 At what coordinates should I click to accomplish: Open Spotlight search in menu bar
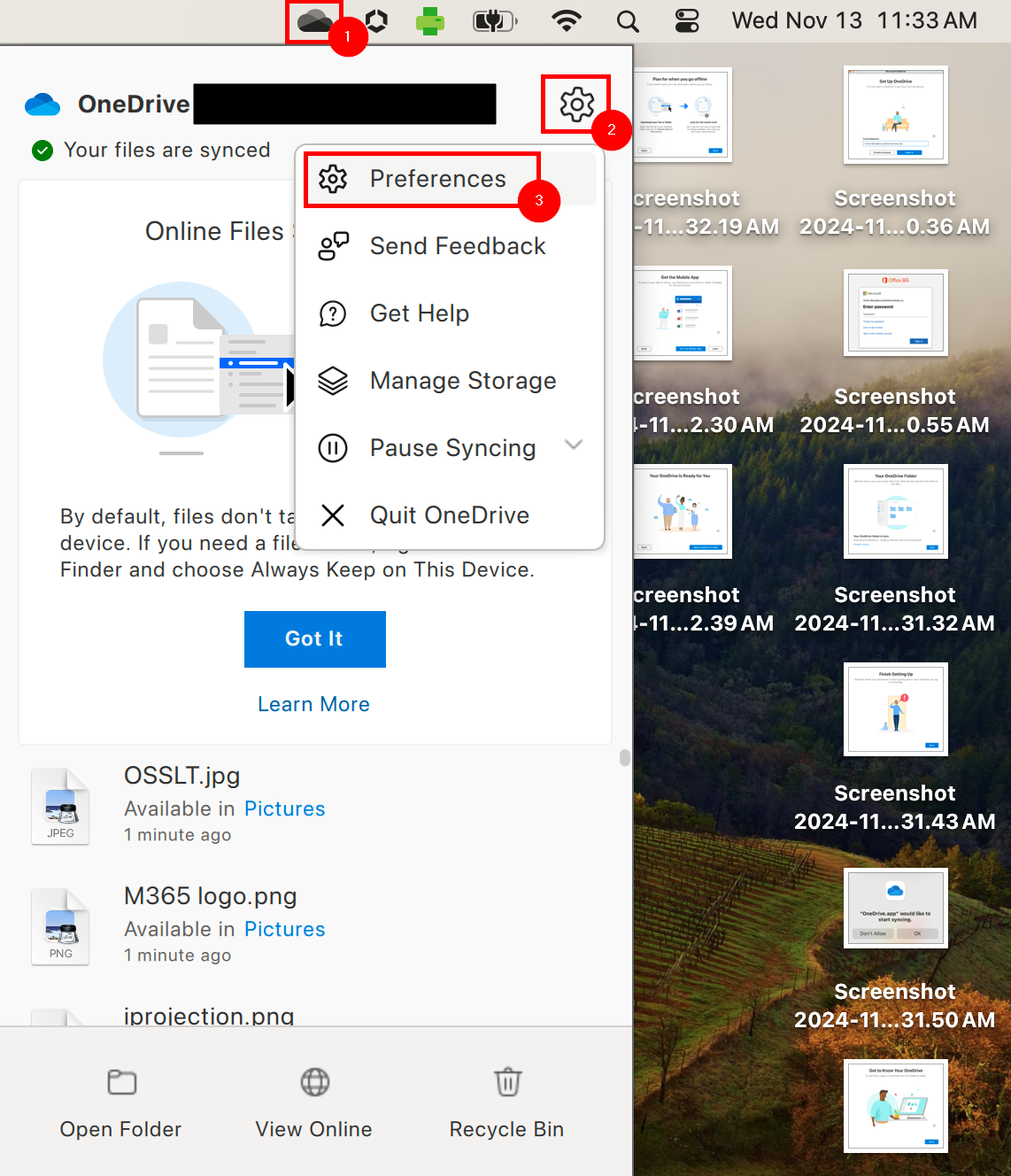(x=628, y=20)
